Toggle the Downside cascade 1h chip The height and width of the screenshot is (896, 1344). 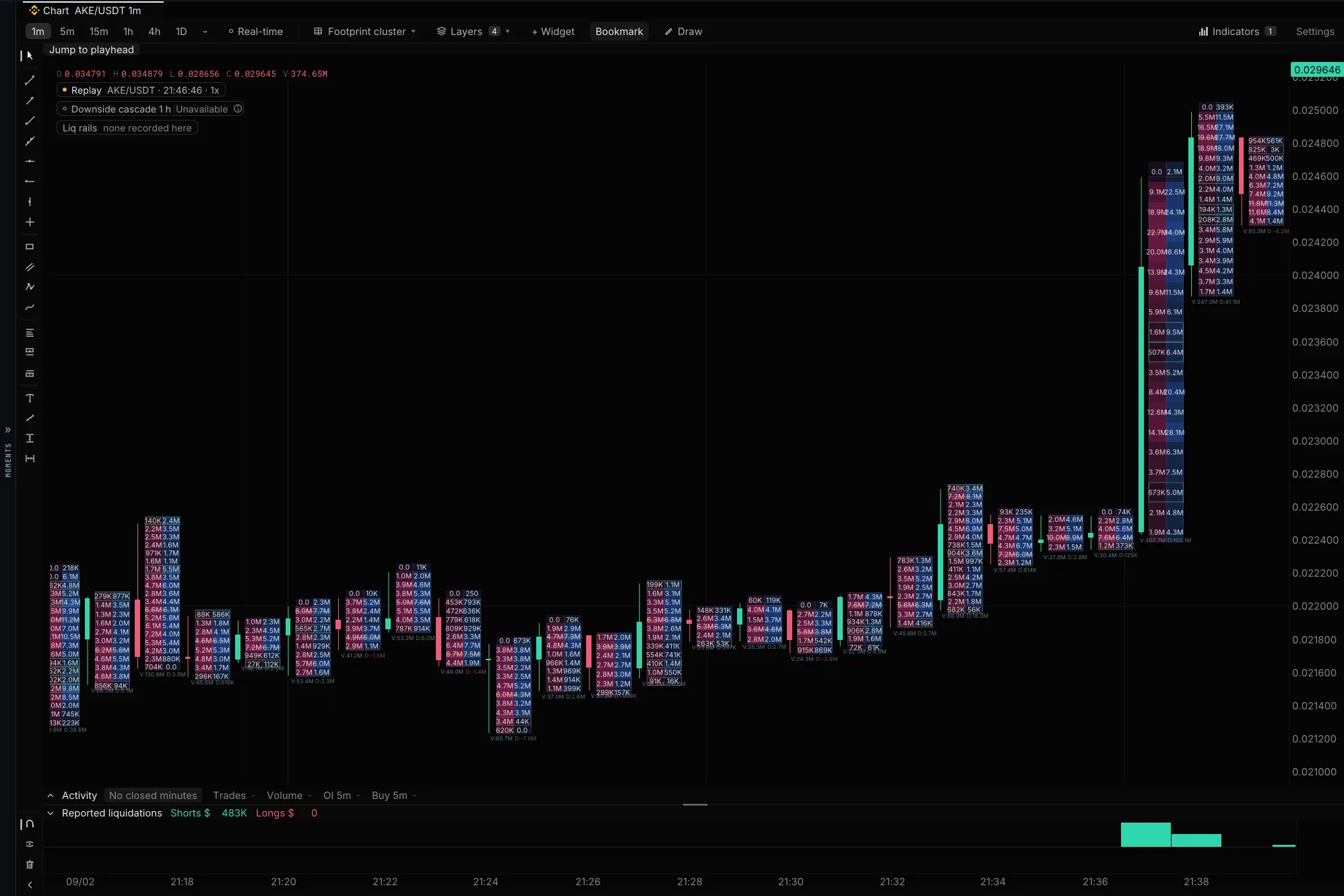[150, 109]
